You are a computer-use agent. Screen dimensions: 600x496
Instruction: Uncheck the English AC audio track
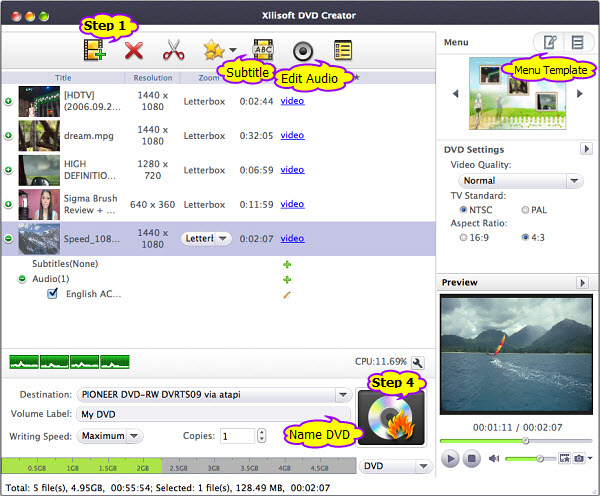tap(52, 294)
